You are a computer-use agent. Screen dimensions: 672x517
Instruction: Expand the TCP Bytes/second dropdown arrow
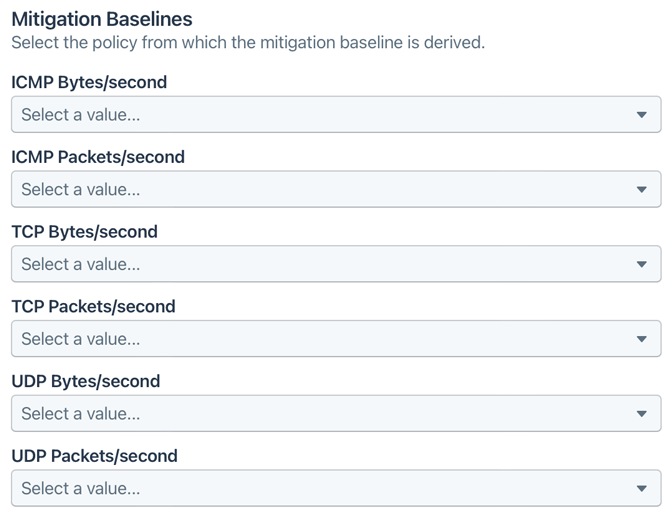(x=642, y=264)
